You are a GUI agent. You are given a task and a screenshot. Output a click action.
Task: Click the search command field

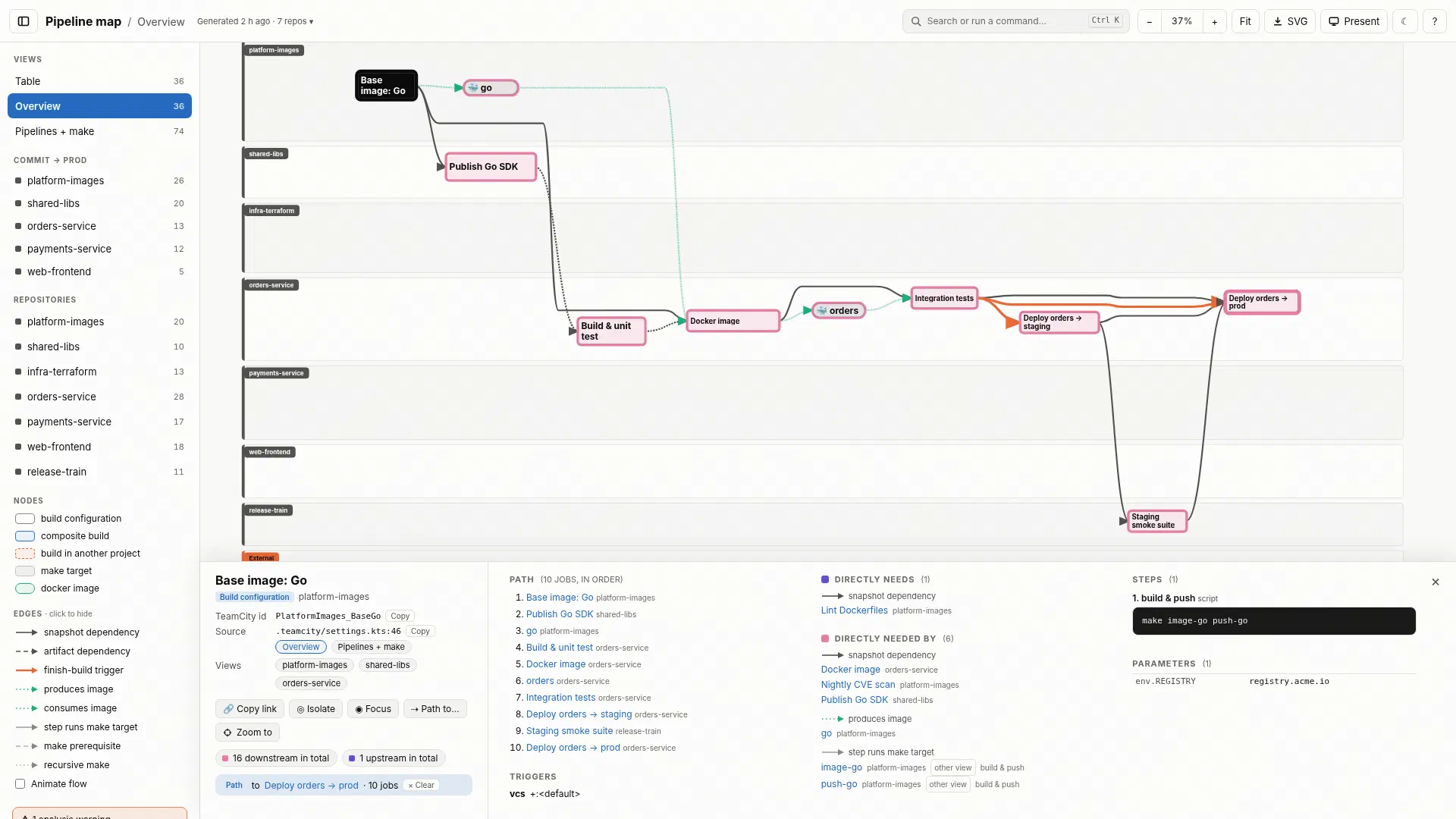coord(1015,21)
